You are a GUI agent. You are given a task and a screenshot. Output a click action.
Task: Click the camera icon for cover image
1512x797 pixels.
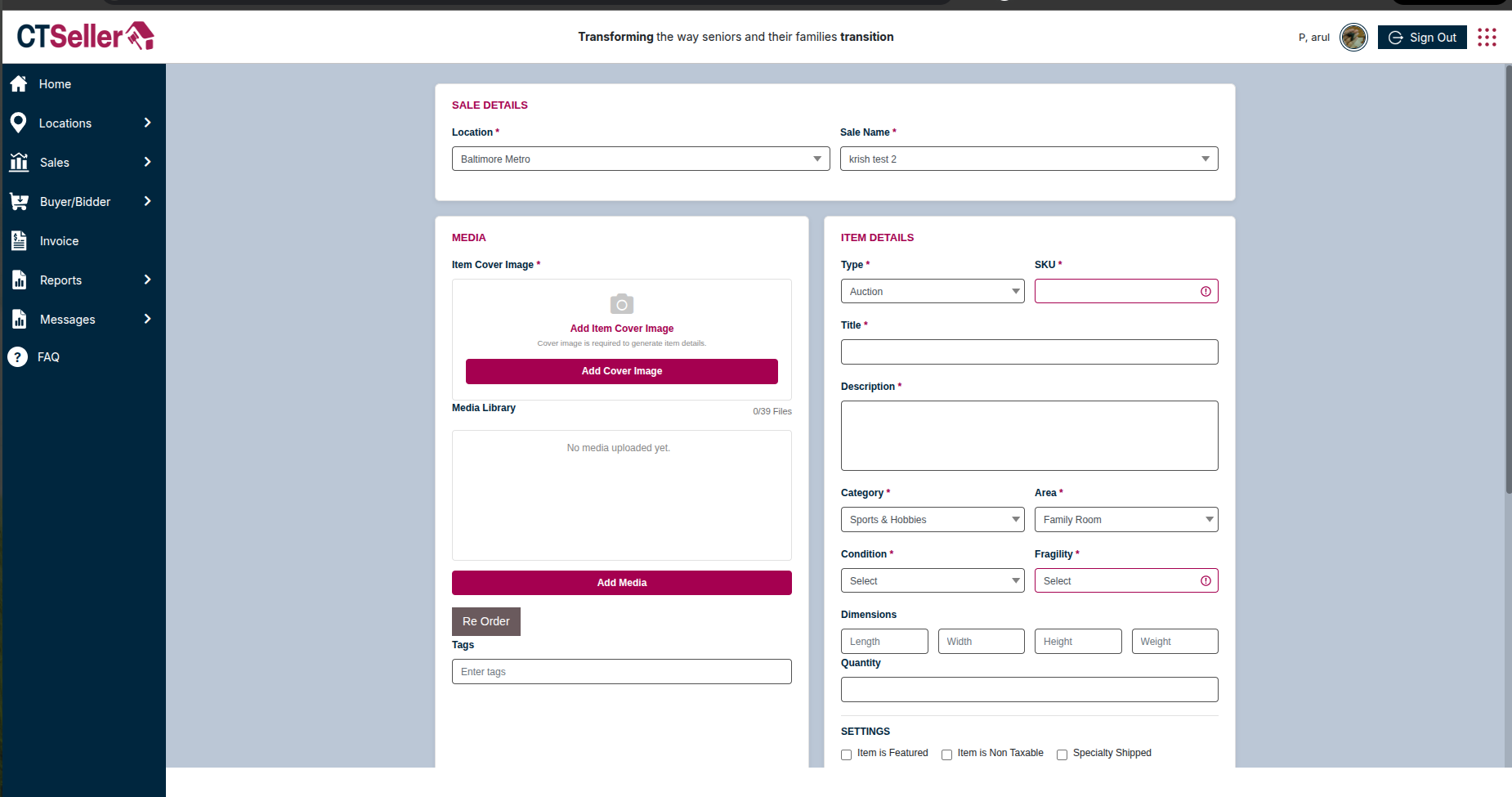pos(622,304)
